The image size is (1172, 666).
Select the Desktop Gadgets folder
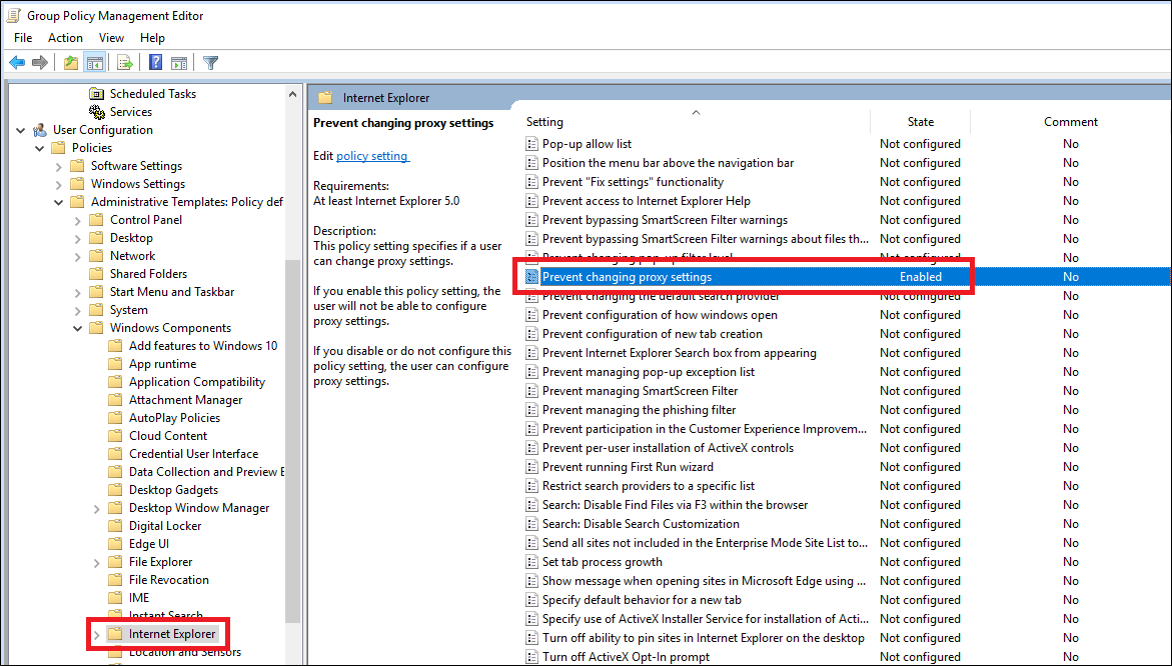pos(173,490)
